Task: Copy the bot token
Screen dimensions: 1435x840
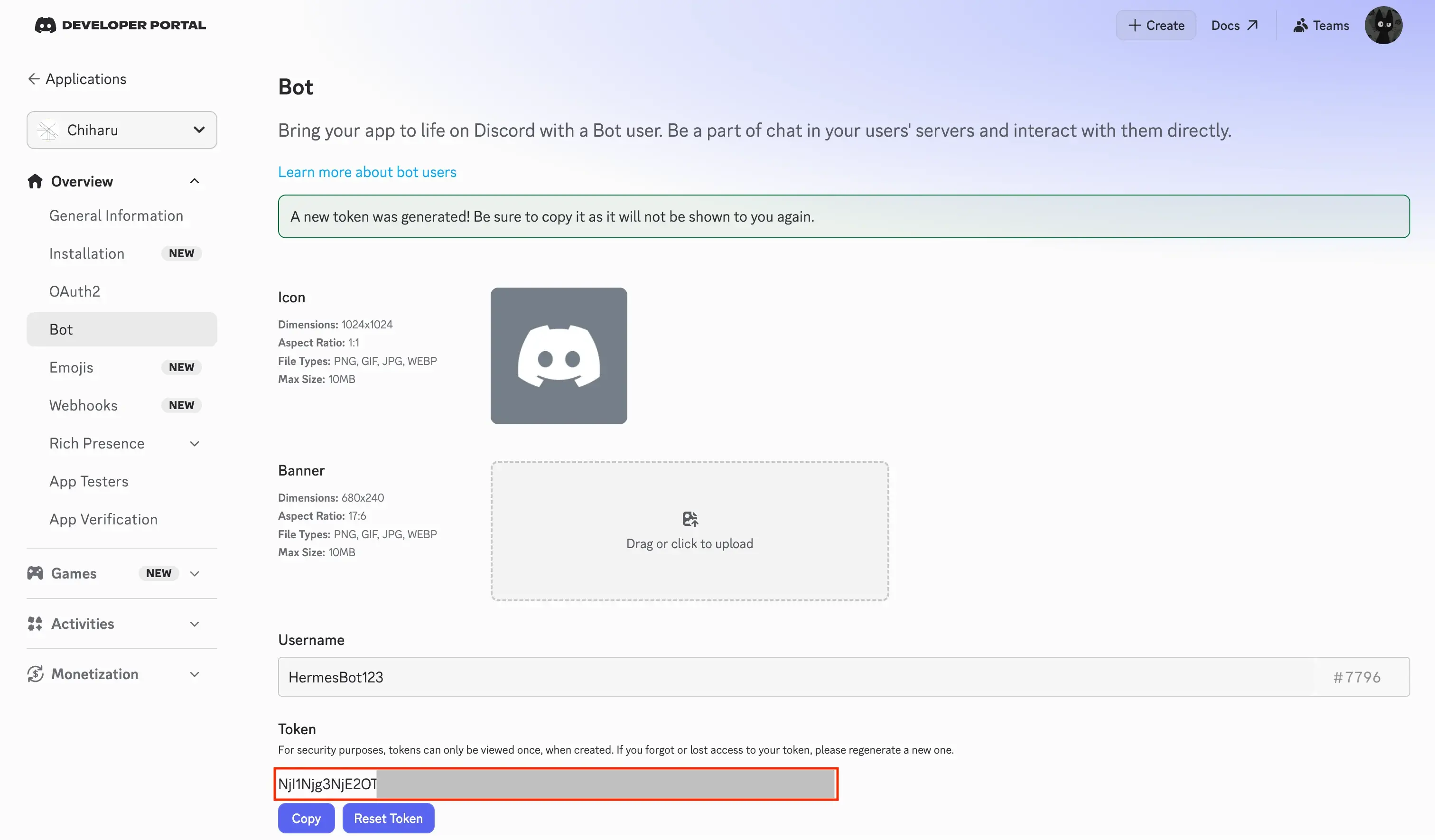Action: [307, 818]
